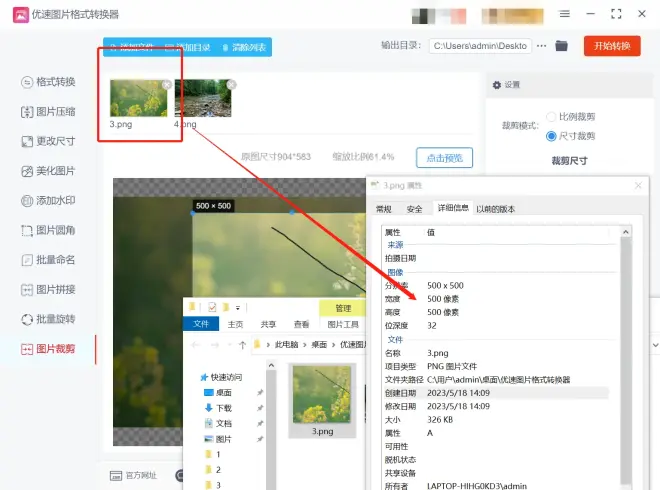
Task: Click 此电脑 in Explorer address bar
Action: click(x=286, y=345)
